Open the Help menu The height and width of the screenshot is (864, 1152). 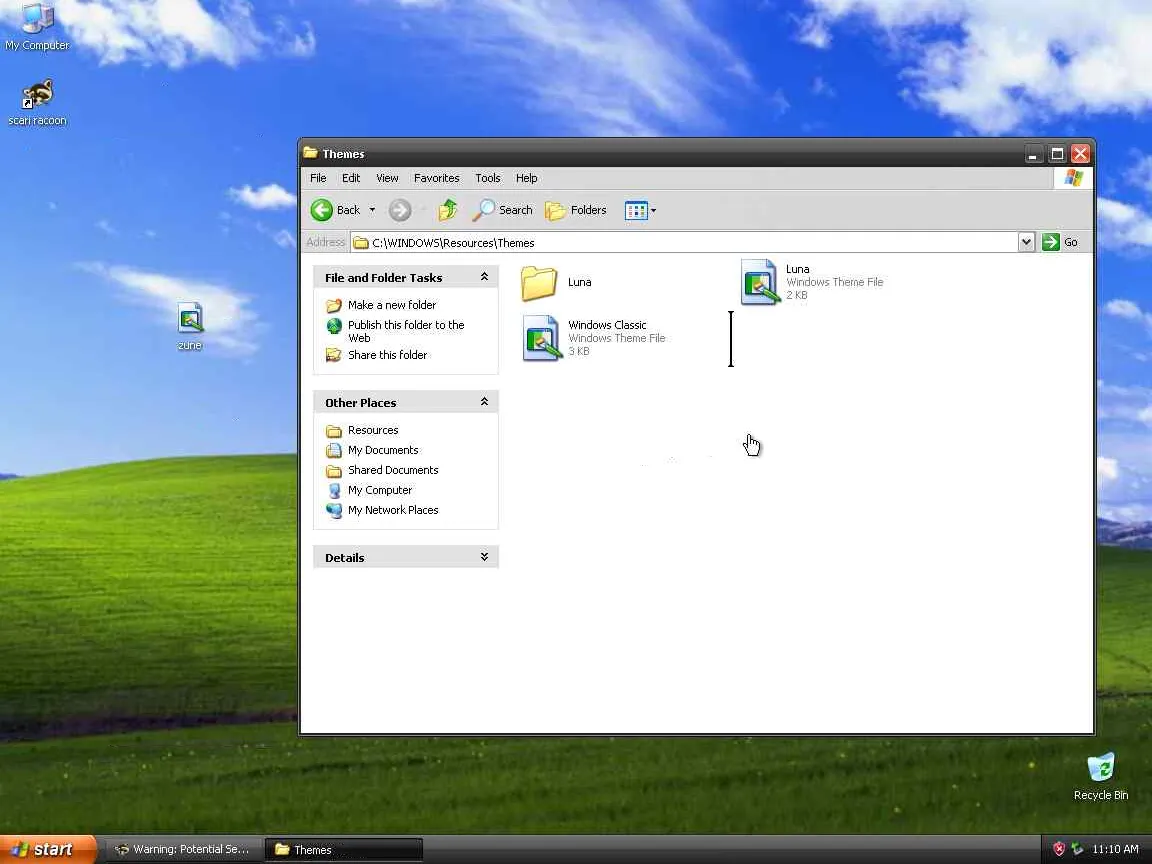pos(526,178)
